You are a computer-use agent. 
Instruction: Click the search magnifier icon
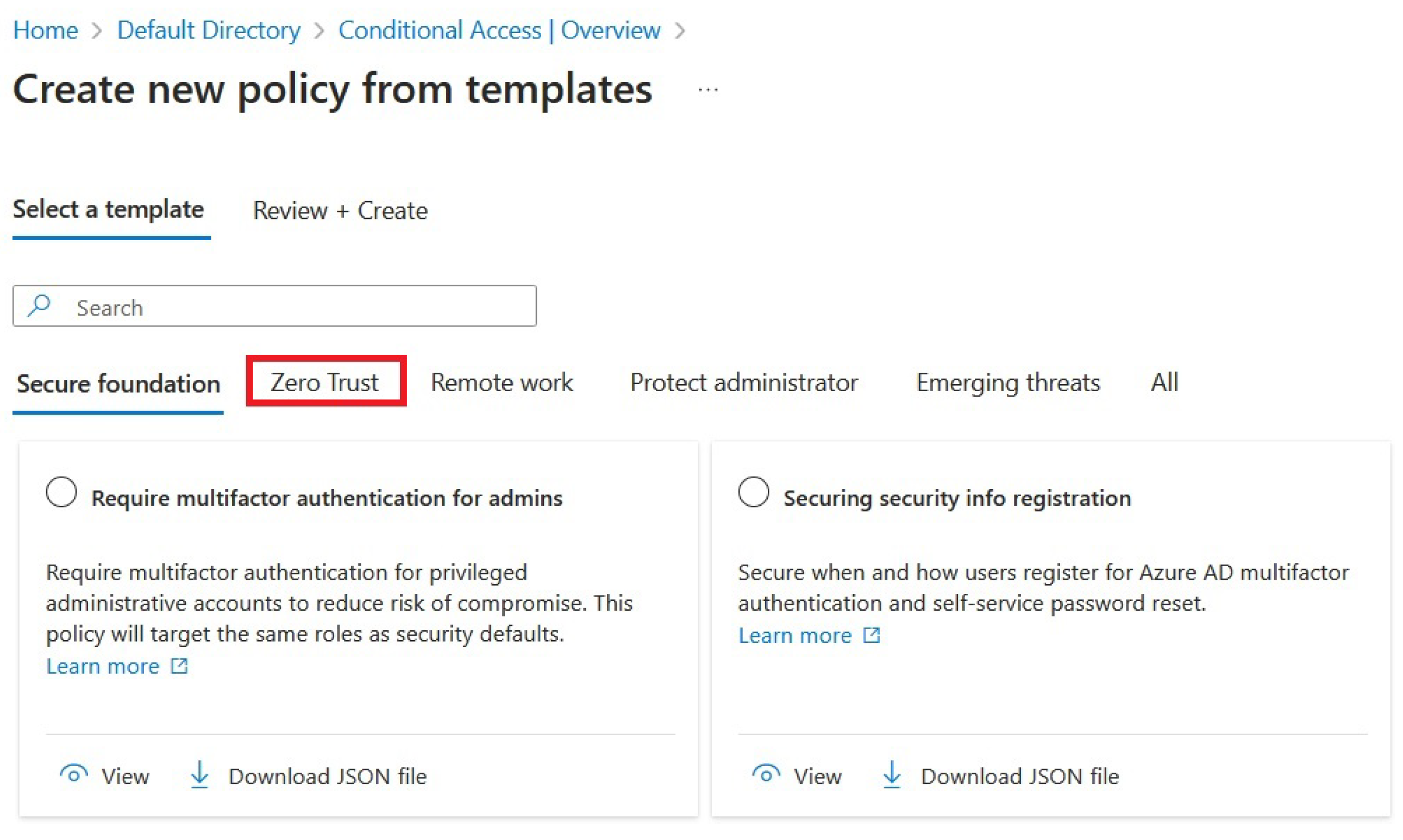pyautogui.click(x=39, y=306)
